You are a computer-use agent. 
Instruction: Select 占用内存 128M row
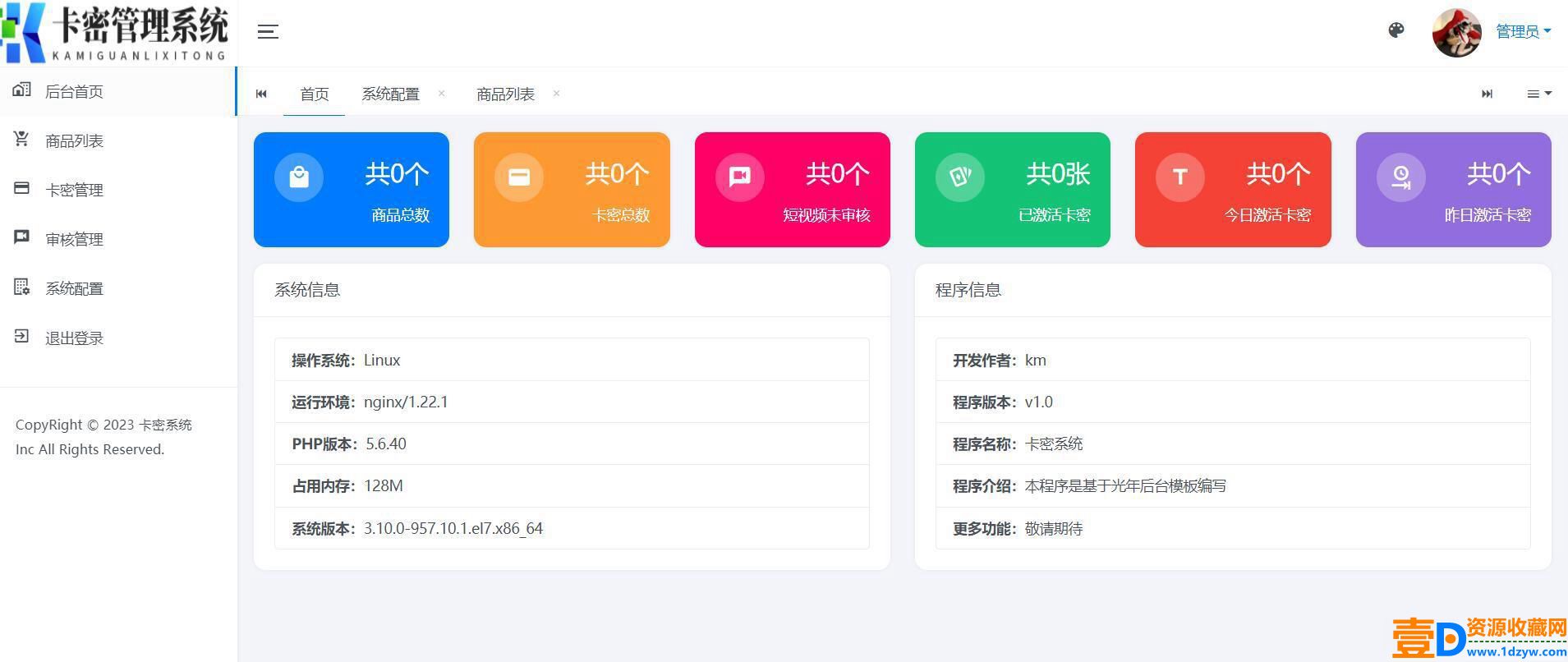(x=572, y=485)
